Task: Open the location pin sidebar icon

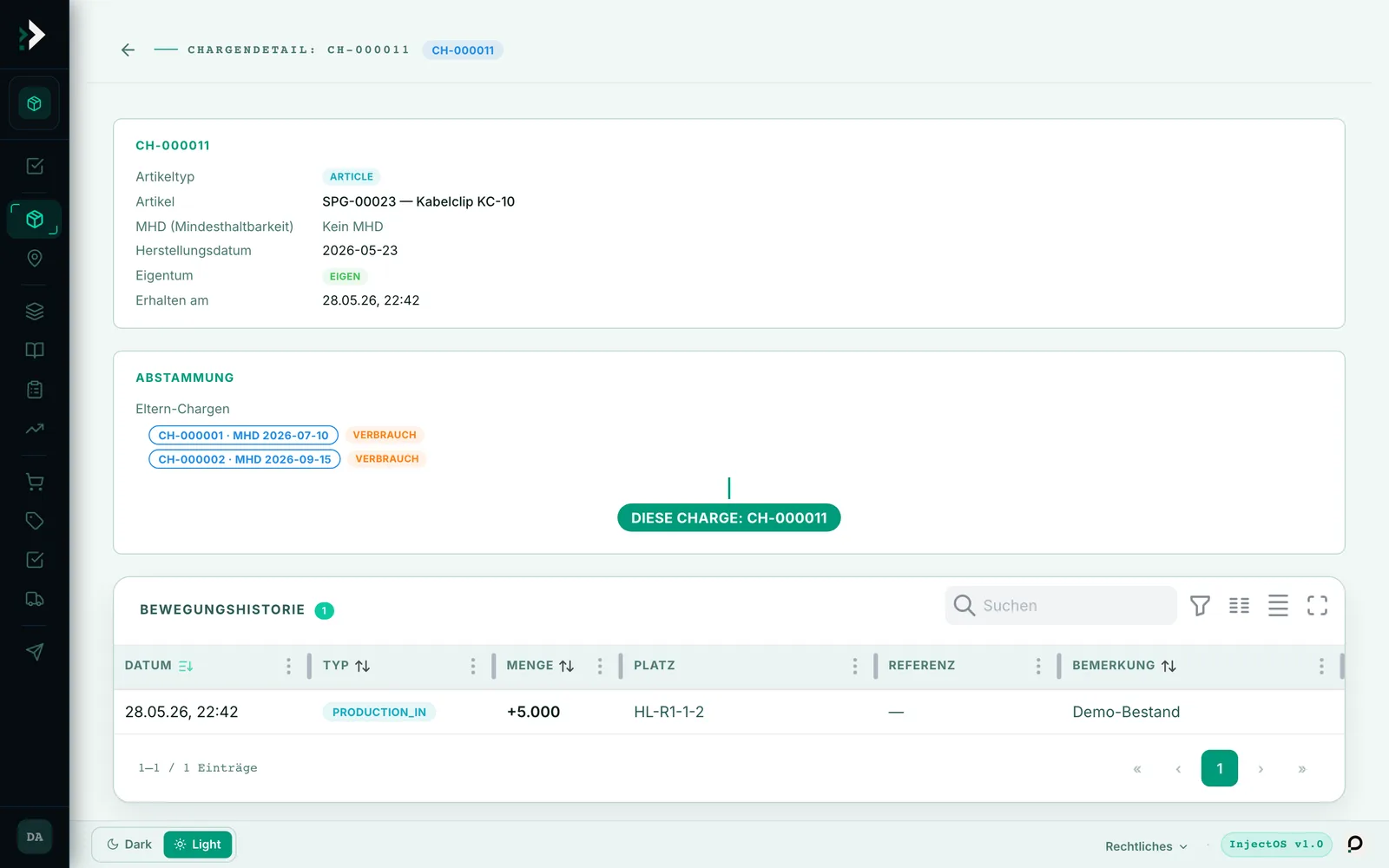Action: pyautogui.click(x=35, y=258)
